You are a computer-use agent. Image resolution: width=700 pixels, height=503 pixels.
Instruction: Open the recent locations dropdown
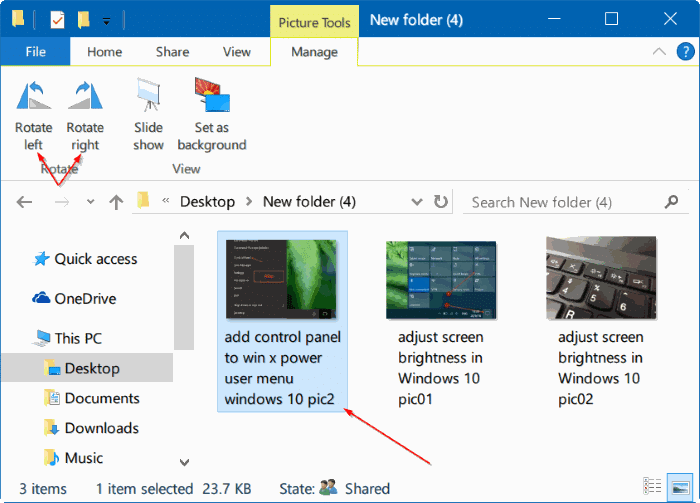point(91,202)
